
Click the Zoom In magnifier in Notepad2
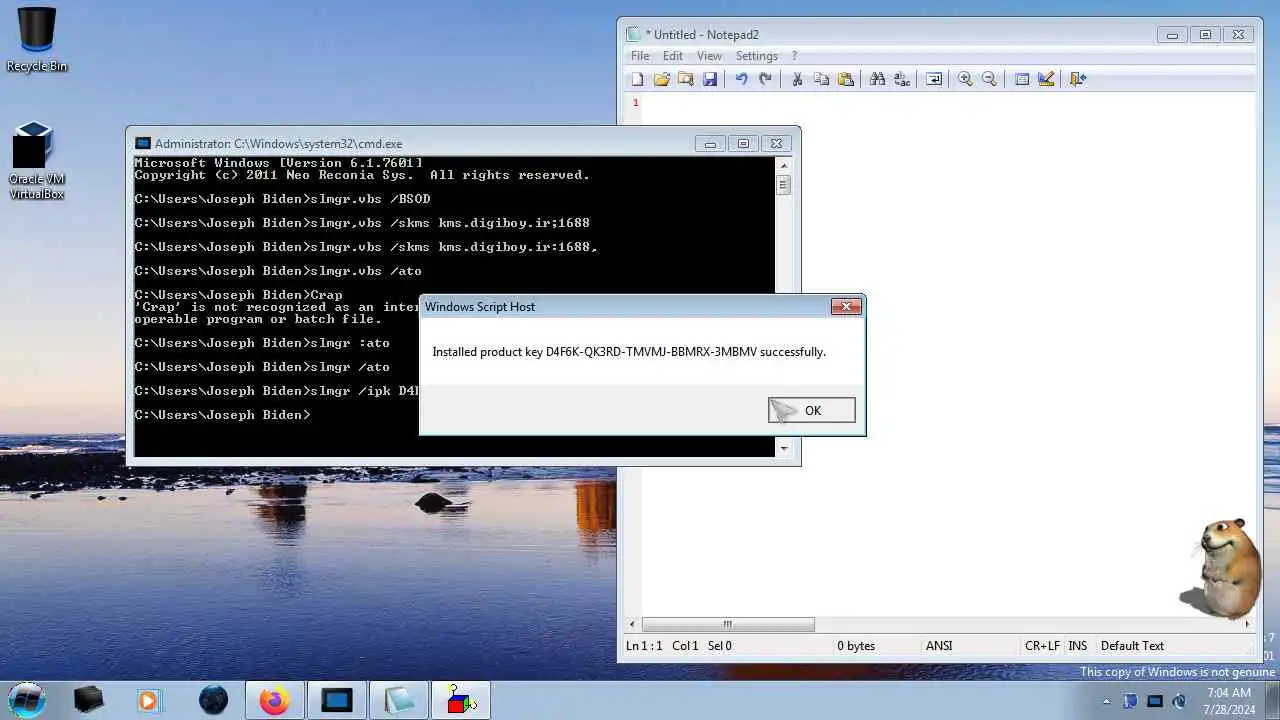click(x=965, y=79)
